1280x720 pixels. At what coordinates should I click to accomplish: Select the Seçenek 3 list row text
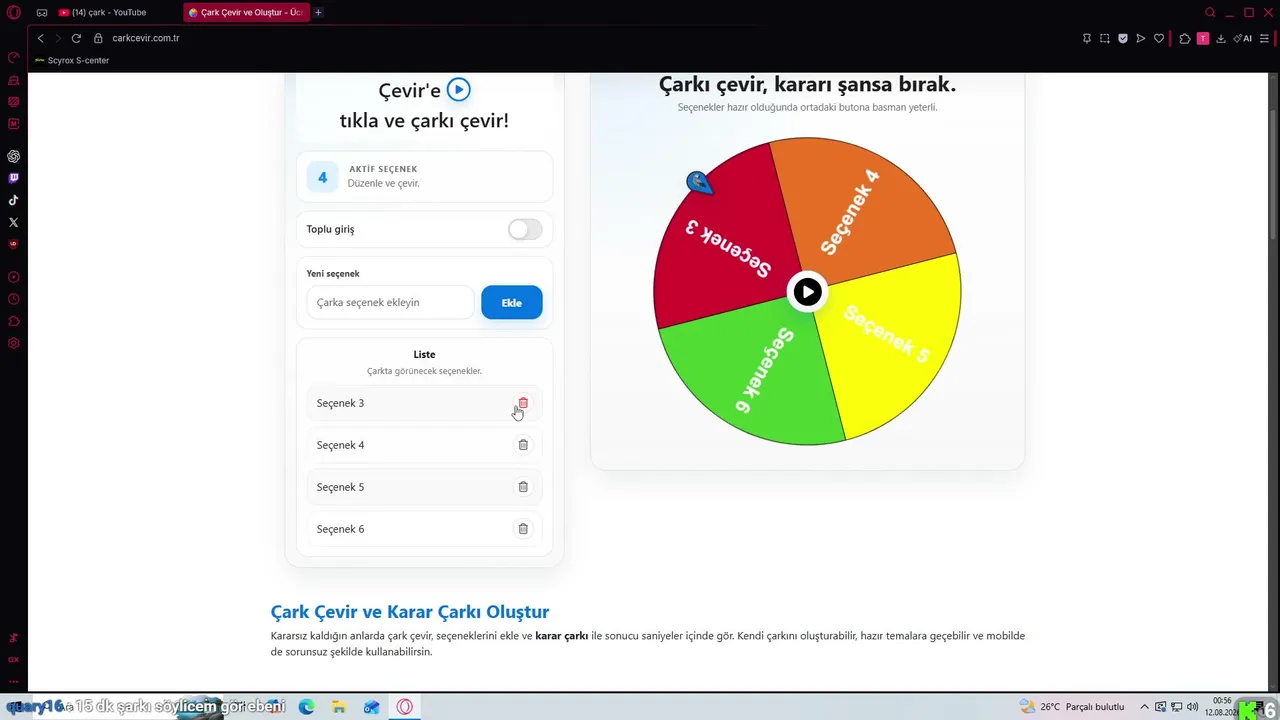(340, 403)
